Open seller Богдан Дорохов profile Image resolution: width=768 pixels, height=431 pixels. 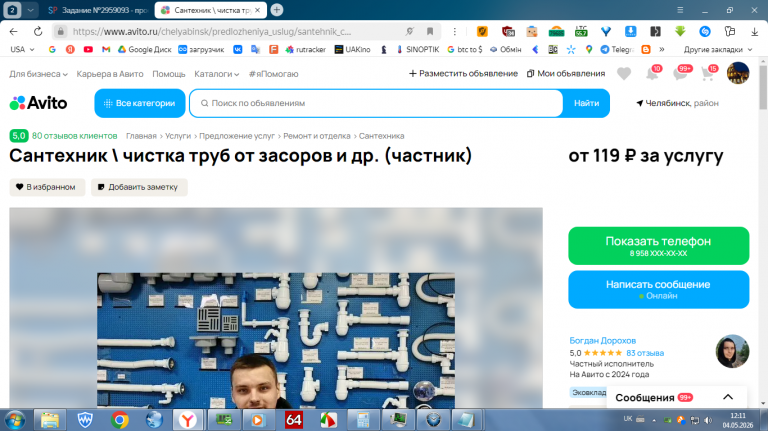click(x=602, y=340)
